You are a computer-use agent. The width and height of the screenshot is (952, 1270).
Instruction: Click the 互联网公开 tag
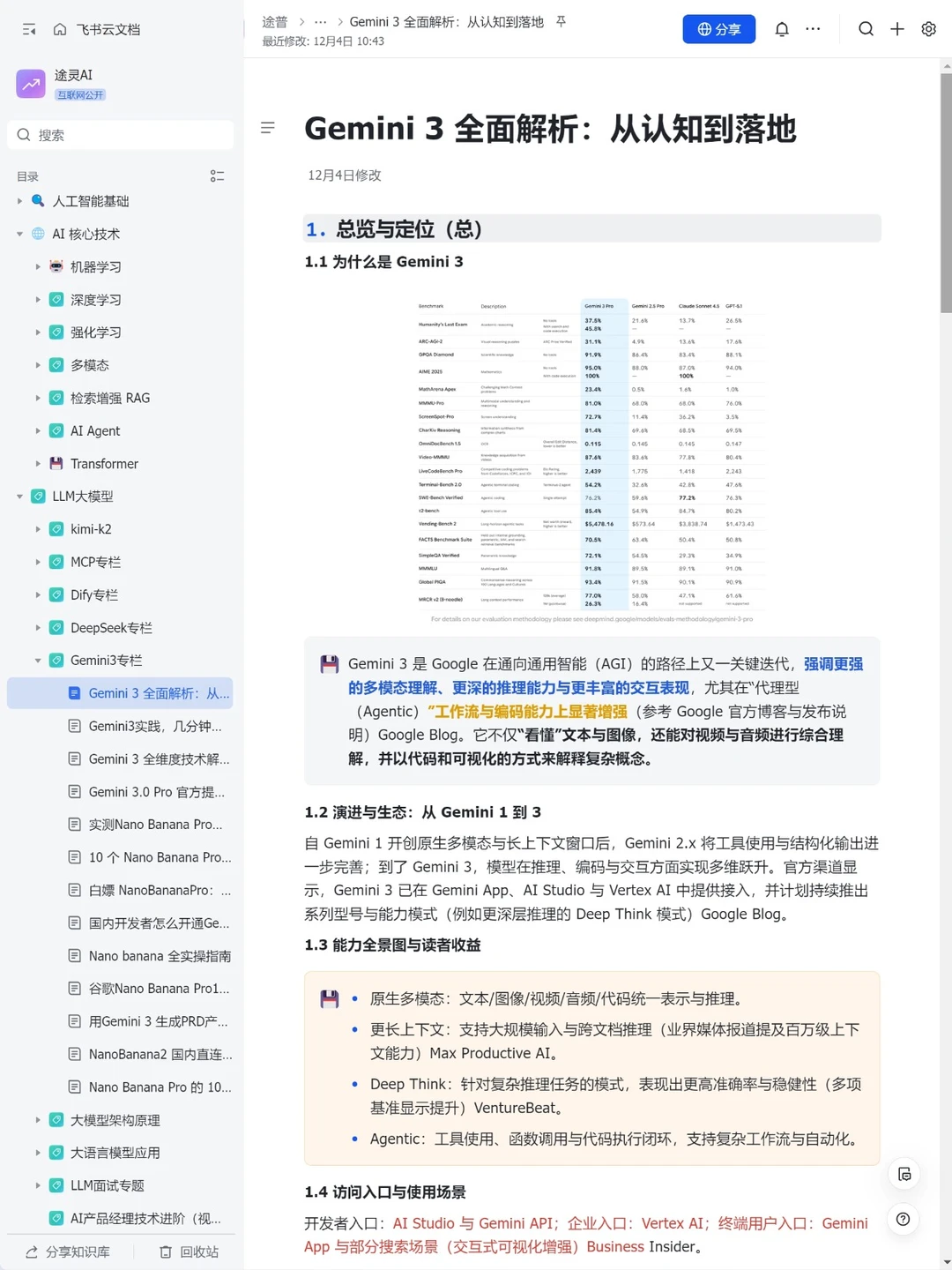point(80,94)
